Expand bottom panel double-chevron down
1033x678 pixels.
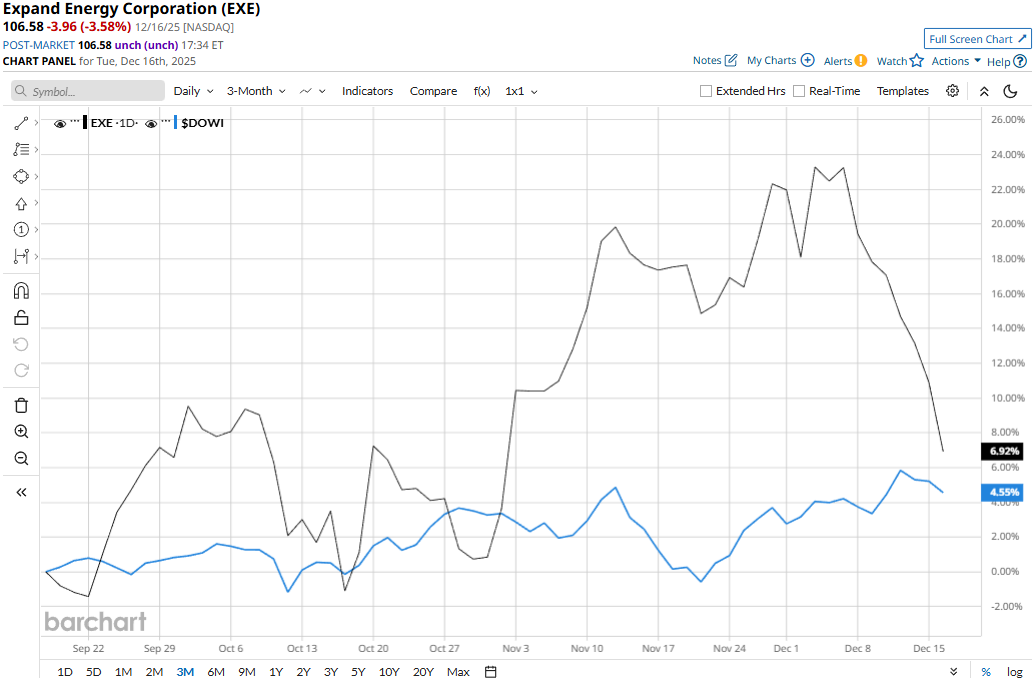(x=954, y=671)
